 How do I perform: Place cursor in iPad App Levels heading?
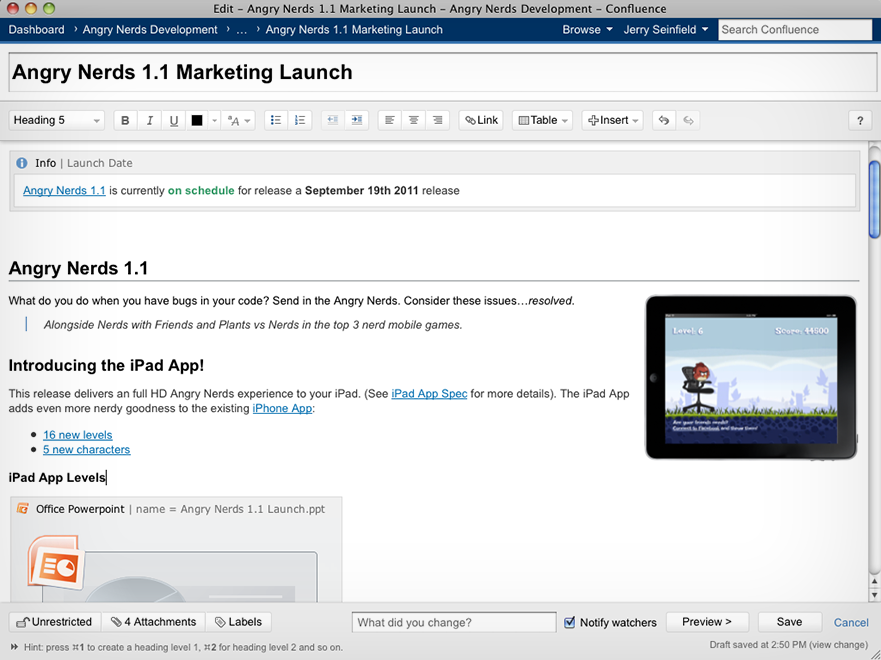point(57,477)
